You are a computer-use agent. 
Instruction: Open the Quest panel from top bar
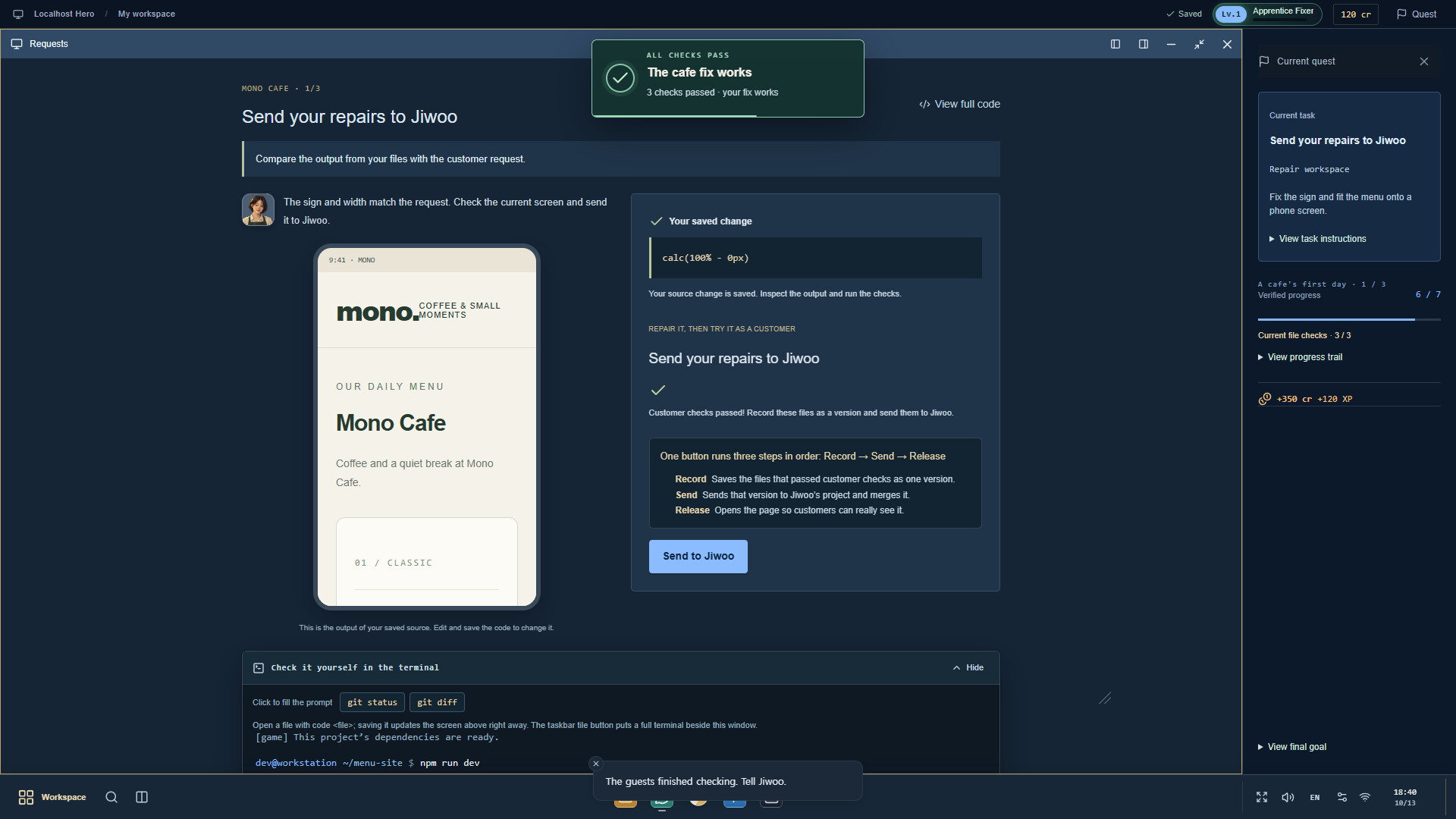tap(1417, 14)
